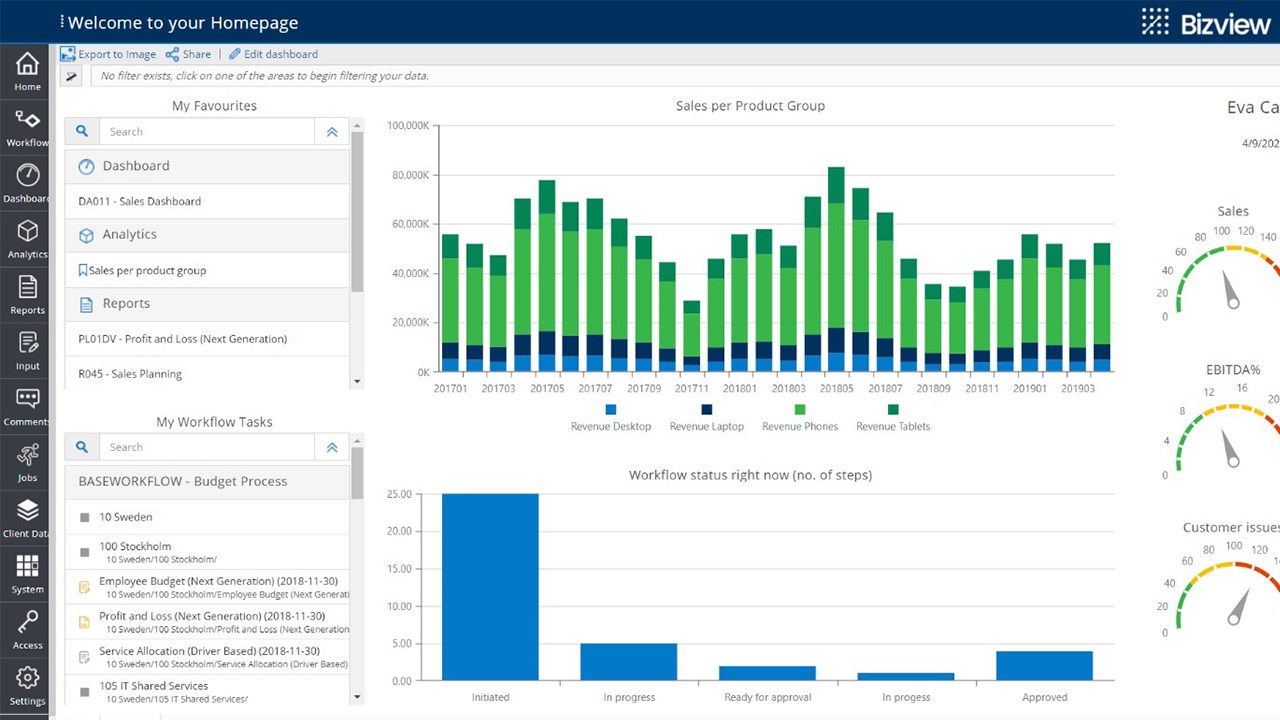Image resolution: width=1280 pixels, height=720 pixels.
Task: Click the Dashboard group header in favourites
Action: (207, 166)
